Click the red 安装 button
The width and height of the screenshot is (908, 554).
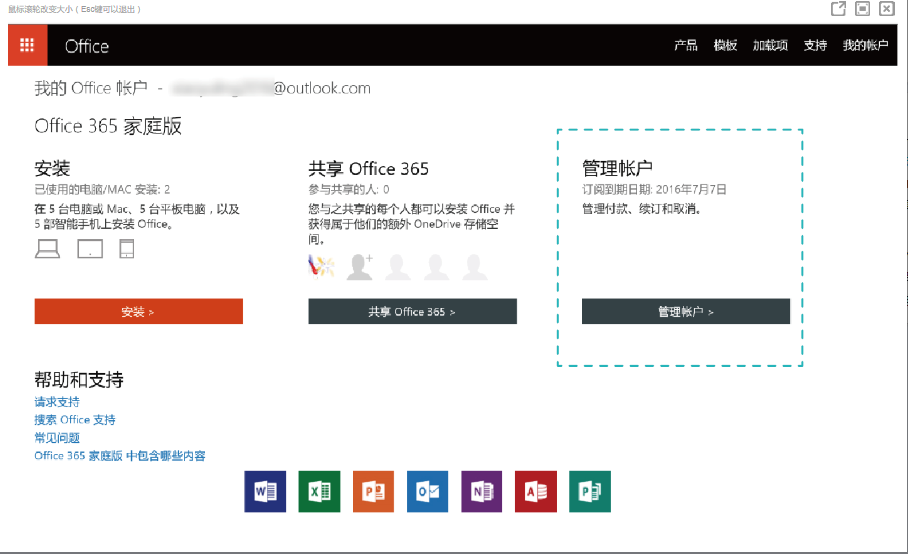coord(138,312)
